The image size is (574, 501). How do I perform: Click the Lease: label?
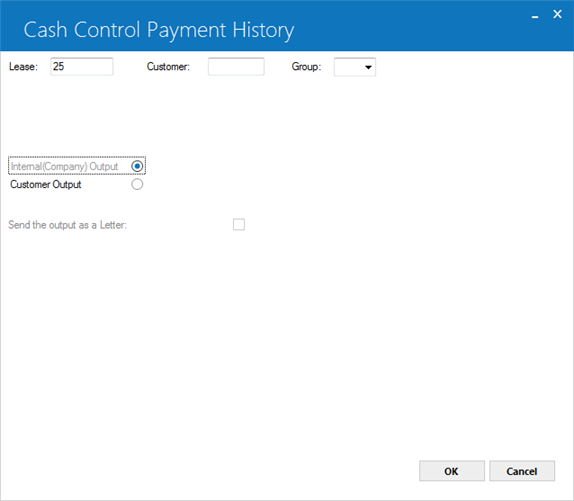23,67
